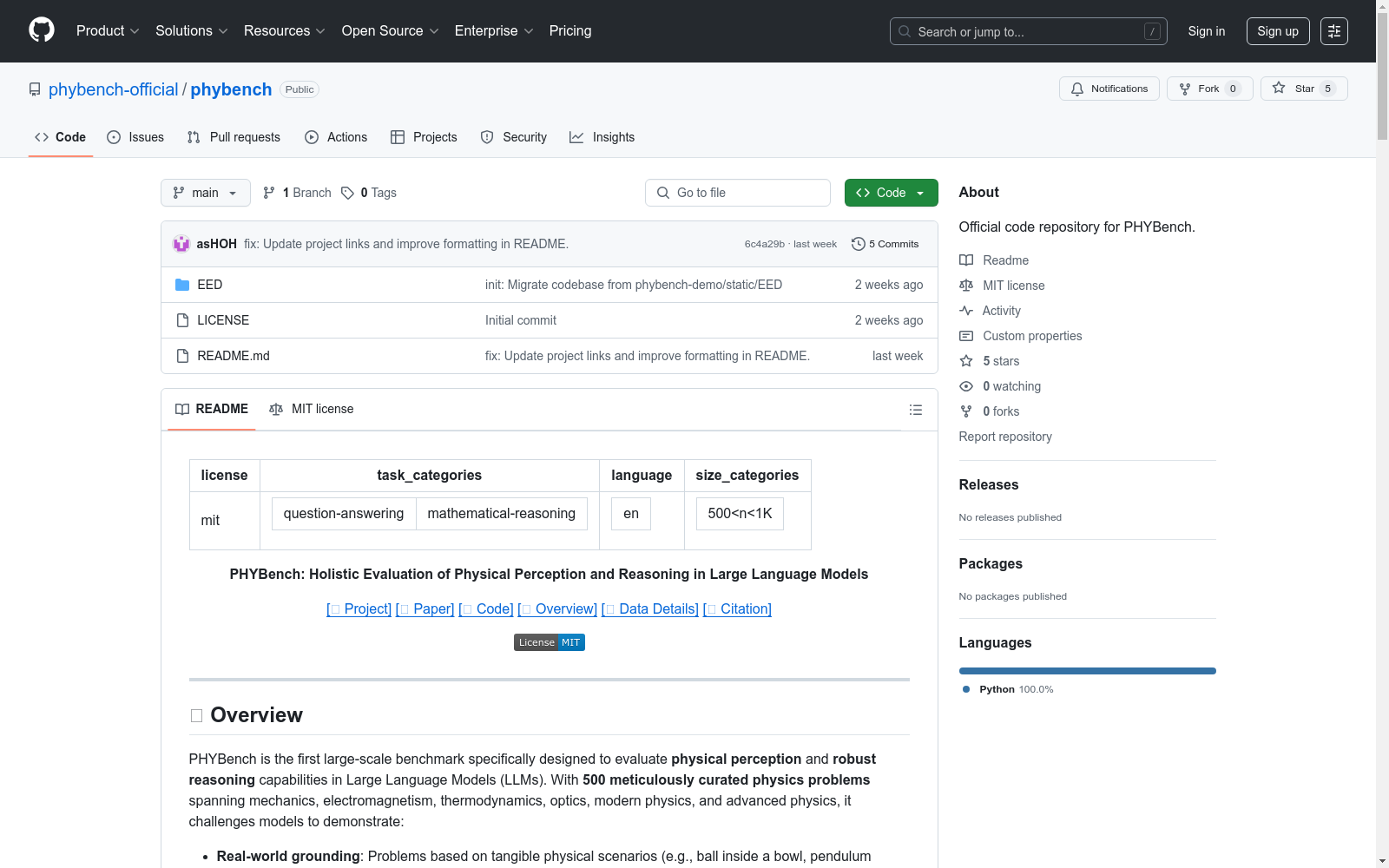Switch to the Actions tab
This screenshot has height=868, width=1389.
(x=336, y=137)
